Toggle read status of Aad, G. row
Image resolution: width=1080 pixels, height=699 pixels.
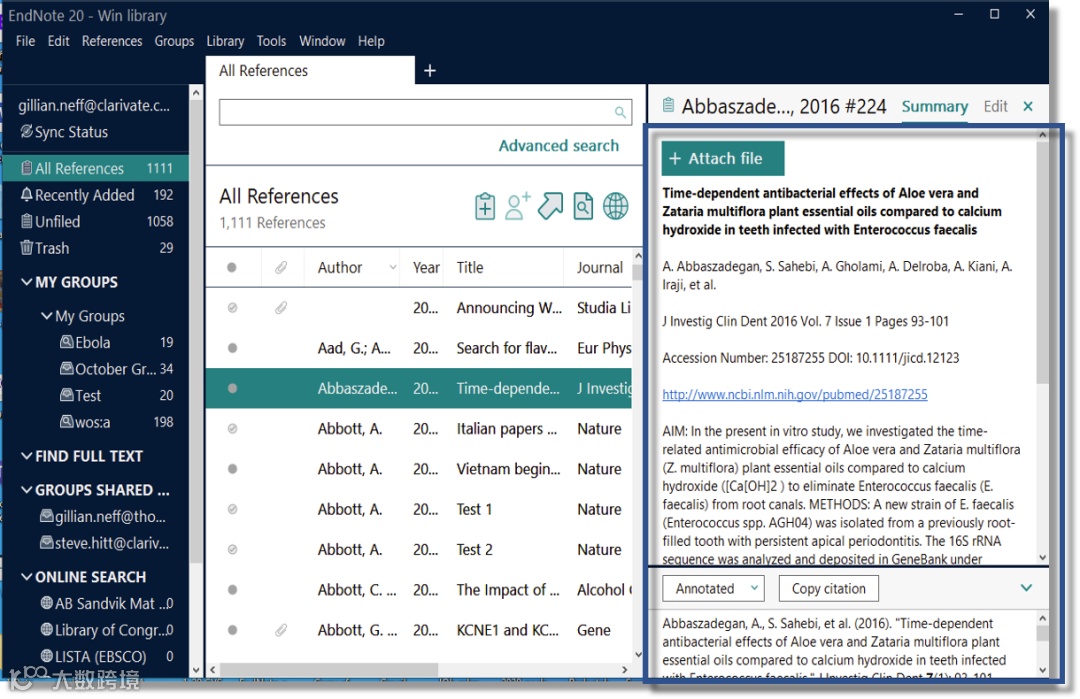pyautogui.click(x=233, y=348)
